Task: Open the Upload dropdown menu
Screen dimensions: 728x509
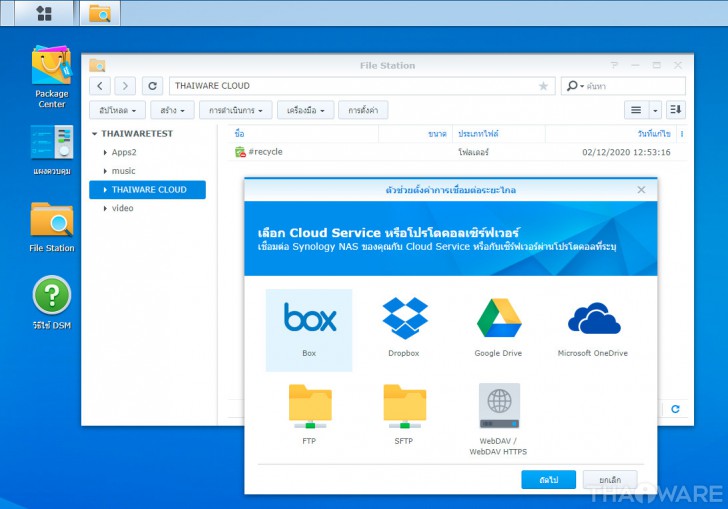Action: (117, 110)
